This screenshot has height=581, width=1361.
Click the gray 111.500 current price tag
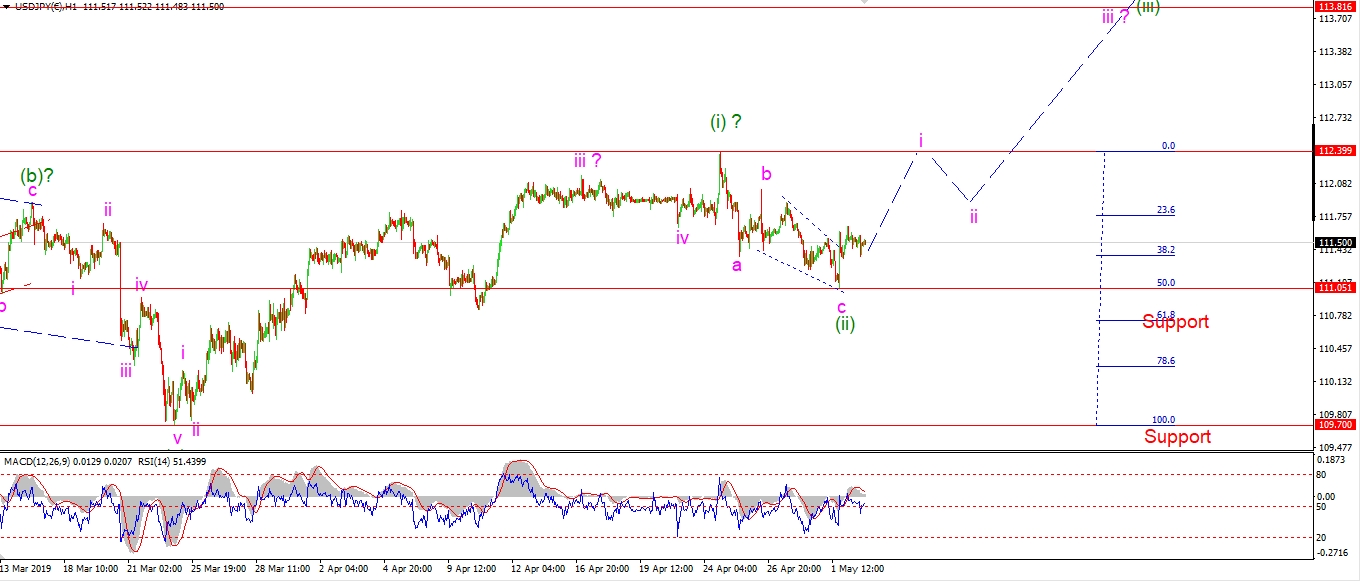[x=1334, y=243]
